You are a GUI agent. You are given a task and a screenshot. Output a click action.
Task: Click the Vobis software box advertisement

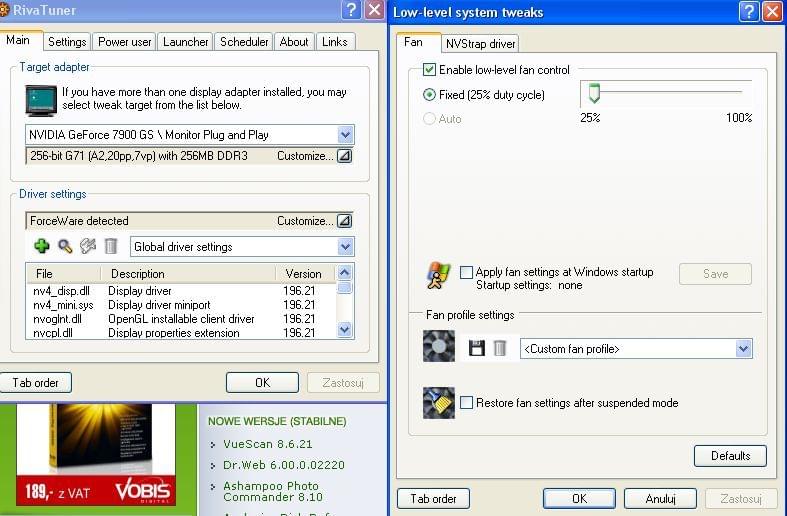pos(96,454)
